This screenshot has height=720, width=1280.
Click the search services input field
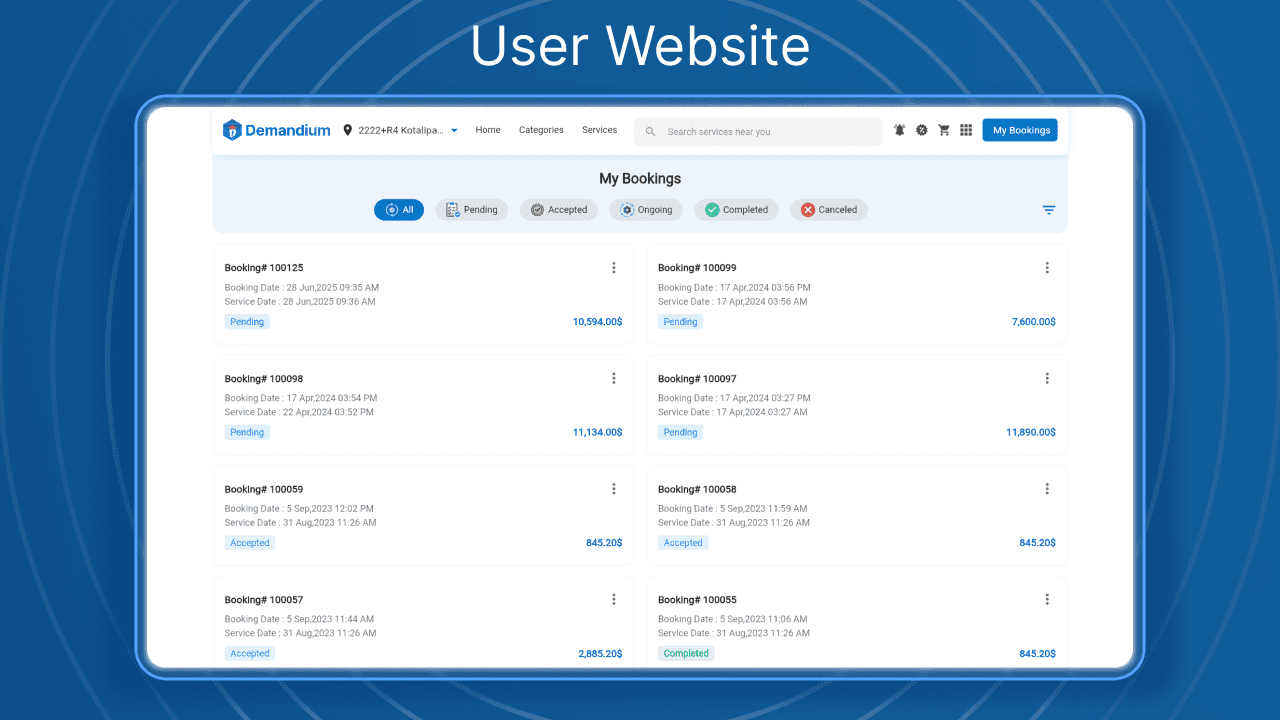(x=758, y=130)
